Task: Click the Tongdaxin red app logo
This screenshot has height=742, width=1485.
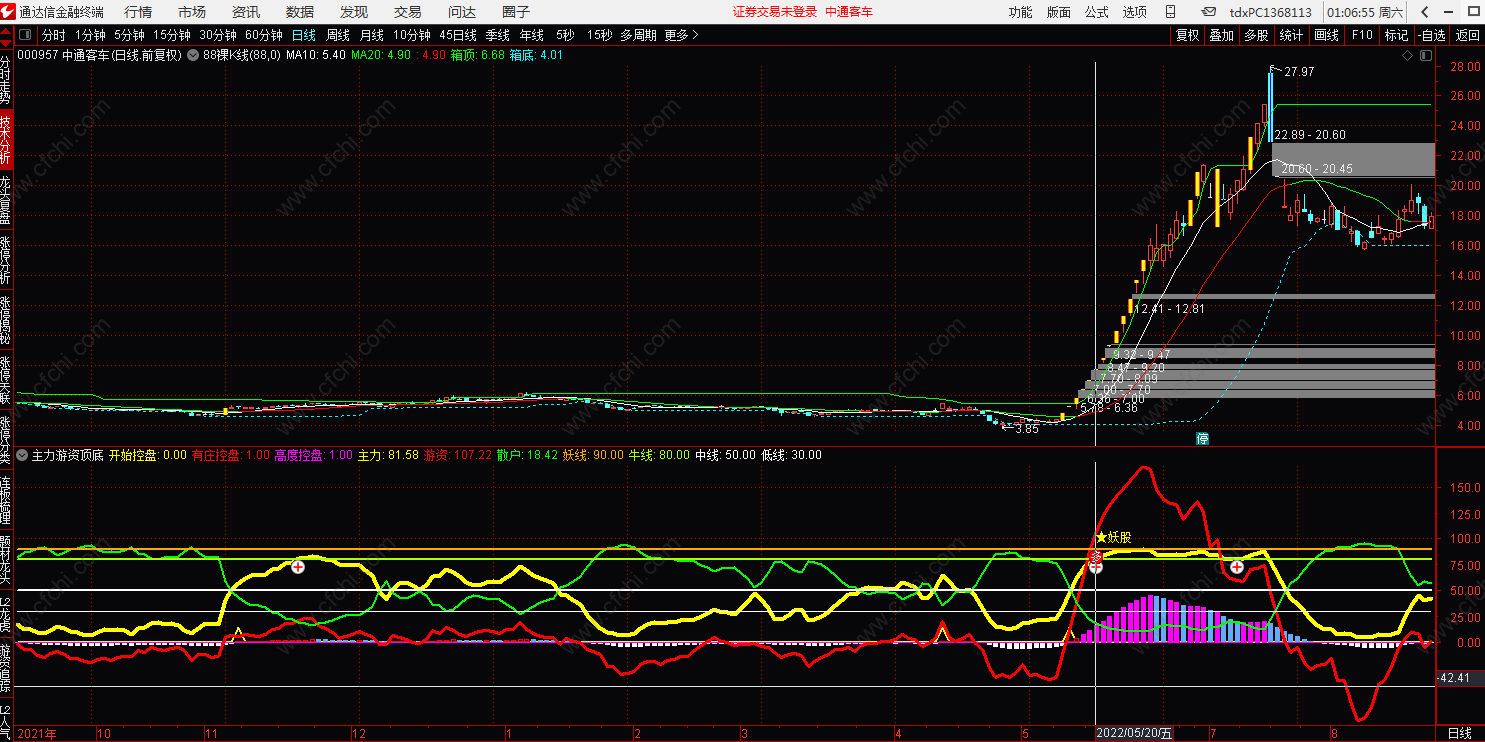Action: point(8,12)
